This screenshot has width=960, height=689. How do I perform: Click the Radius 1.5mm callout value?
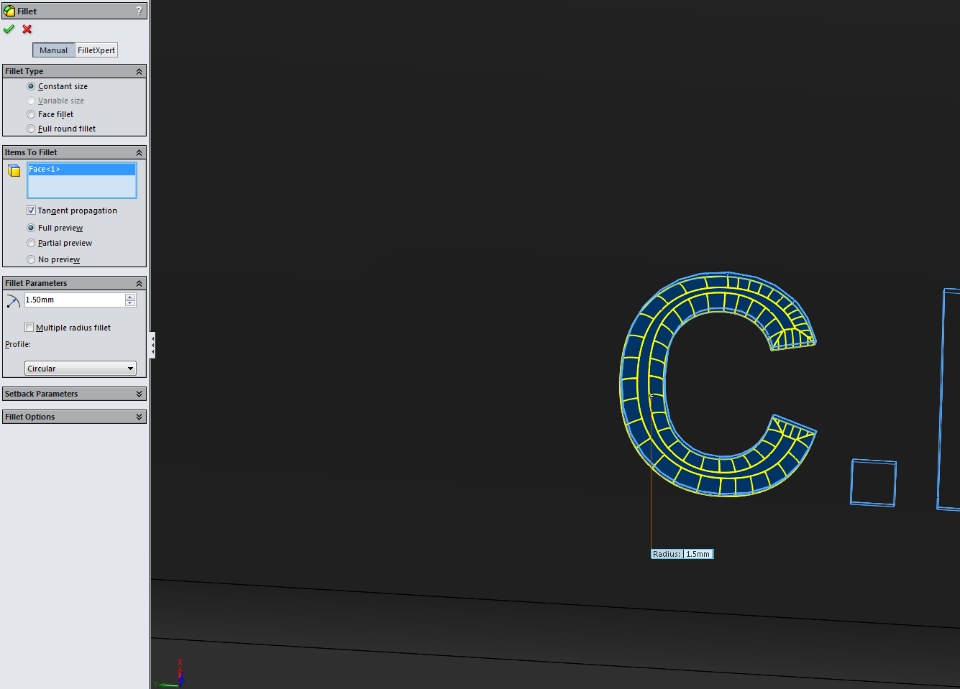click(697, 554)
